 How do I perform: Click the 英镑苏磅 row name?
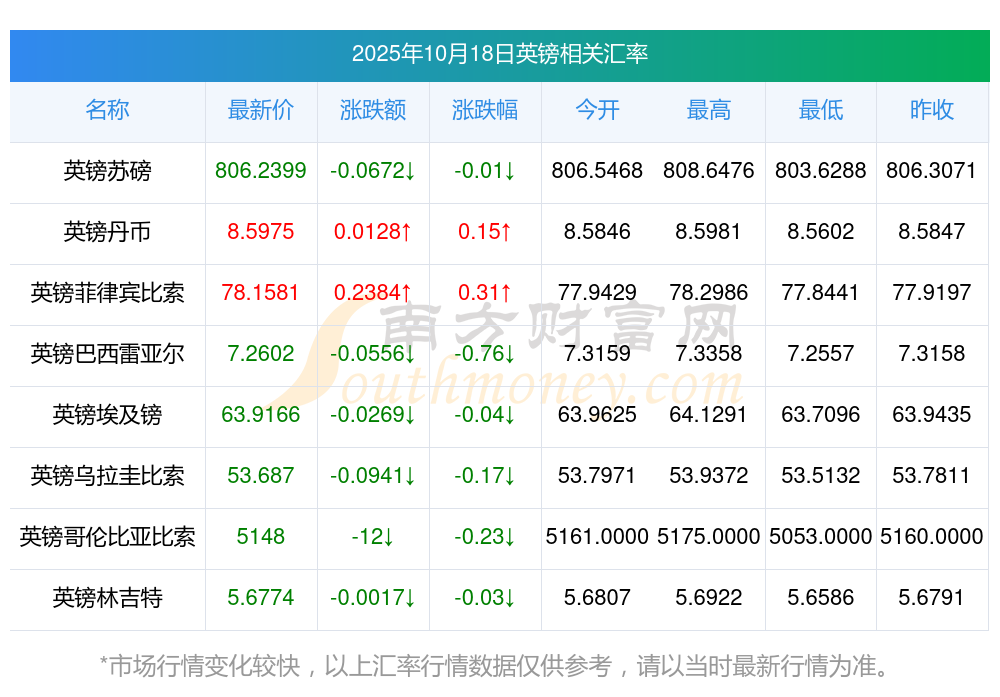[107, 171]
